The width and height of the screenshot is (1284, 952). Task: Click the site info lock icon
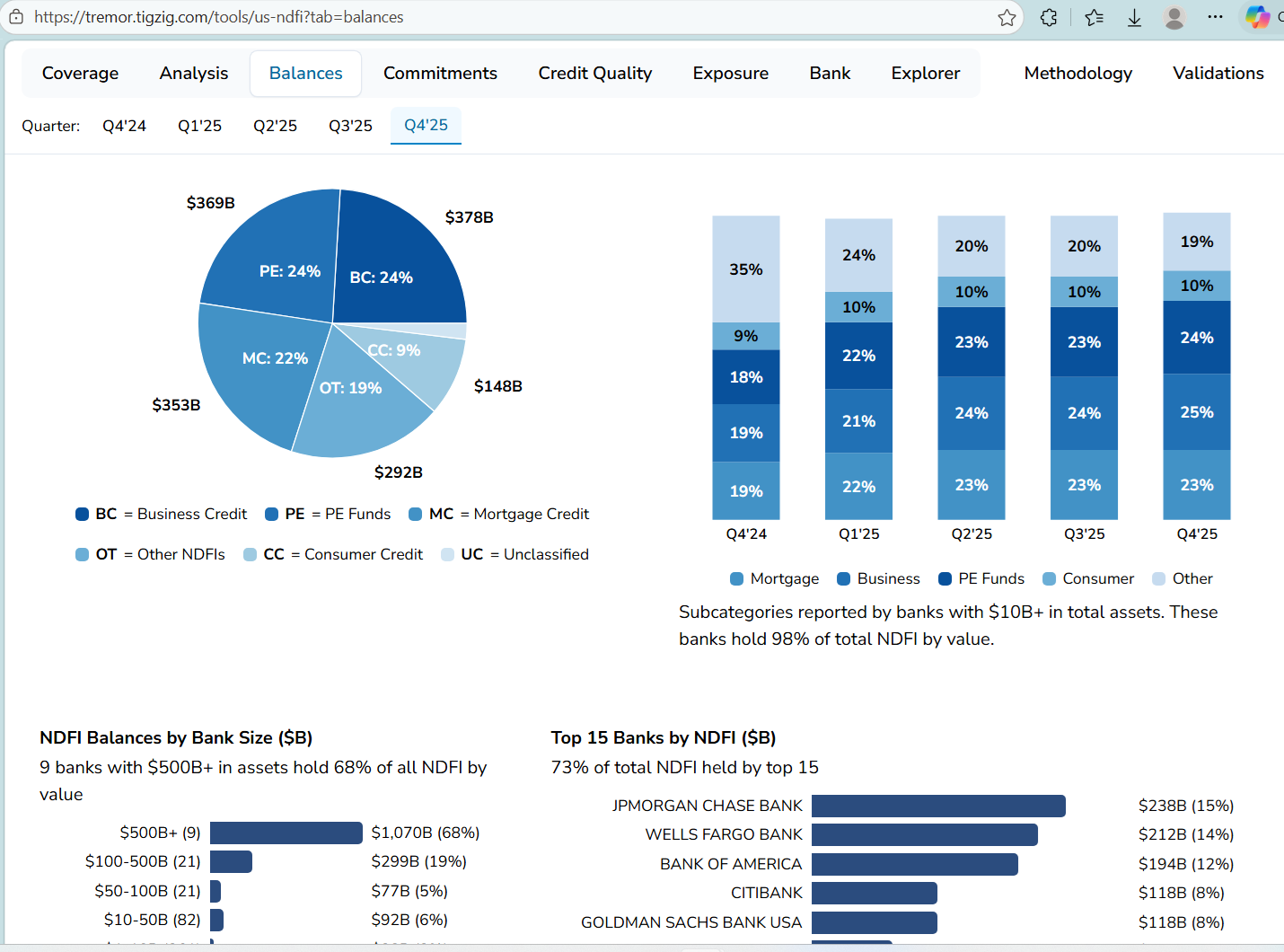click(16, 17)
